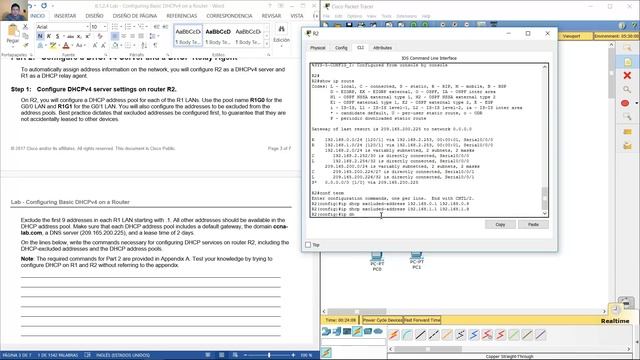Align paragraph left in Word ribbon
Viewport: 640px width, 360px height.
[115, 36]
